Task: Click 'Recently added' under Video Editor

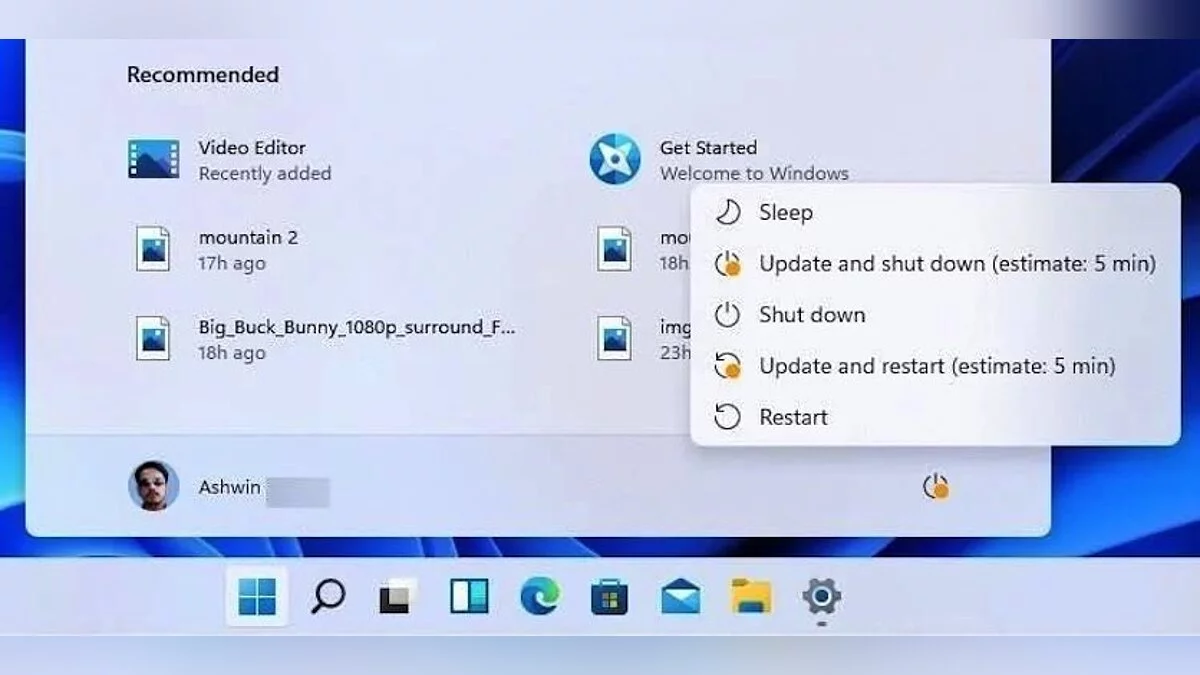Action: pyautogui.click(x=264, y=173)
